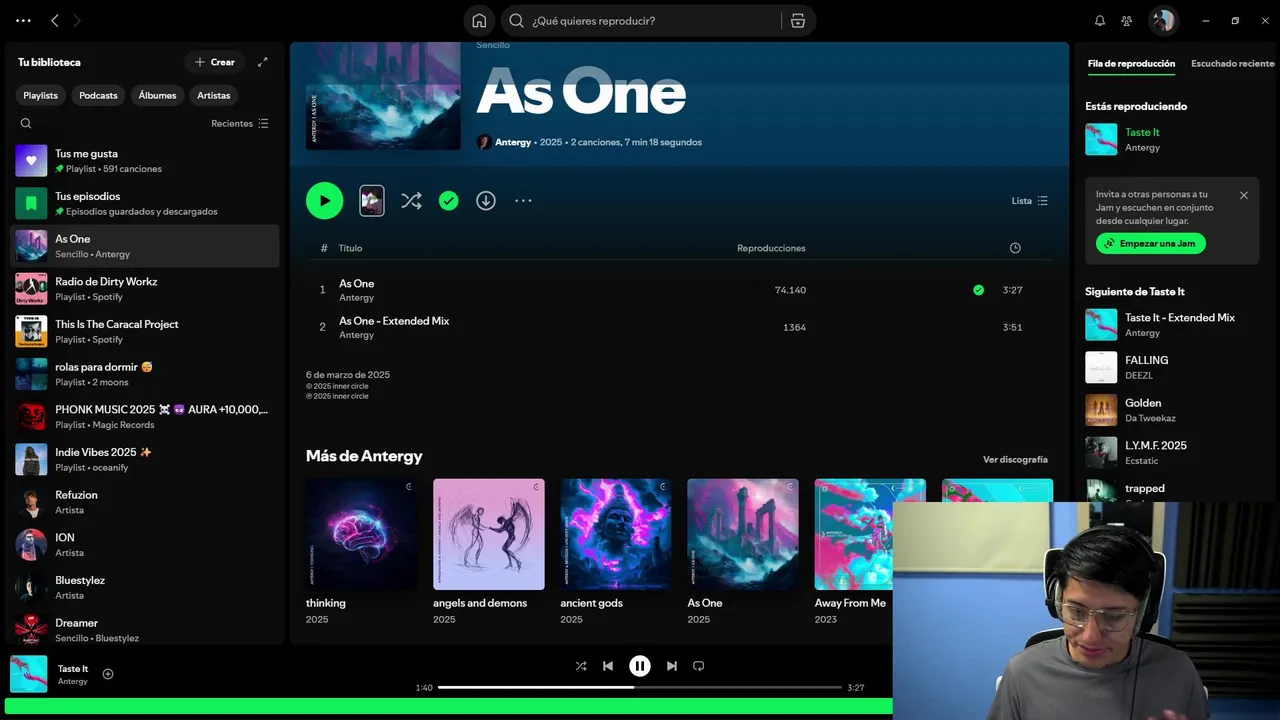Viewport: 1280px width, 720px height.
Task: Open Tus me gusta playlist
Action: point(145,161)
